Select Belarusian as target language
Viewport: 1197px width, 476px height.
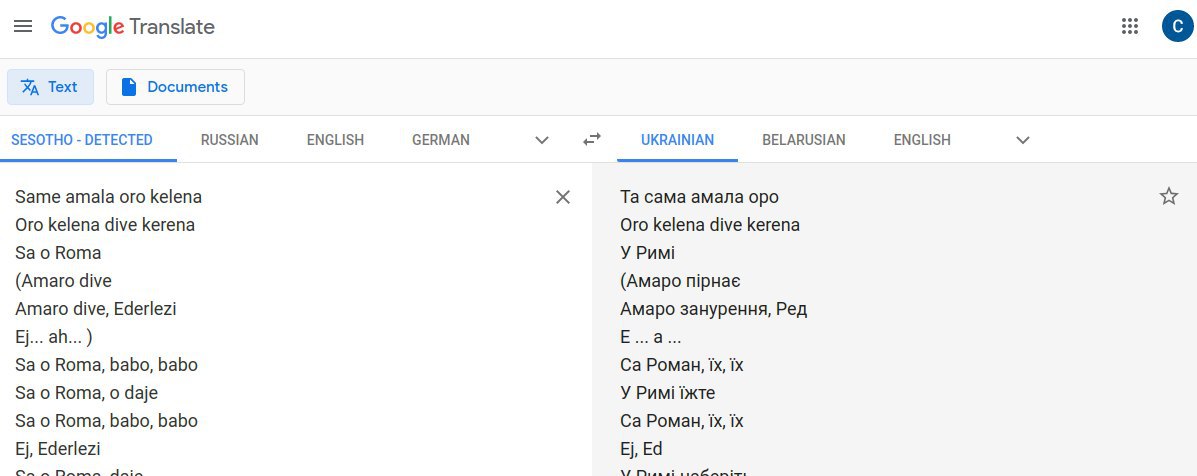pos(804,140)
